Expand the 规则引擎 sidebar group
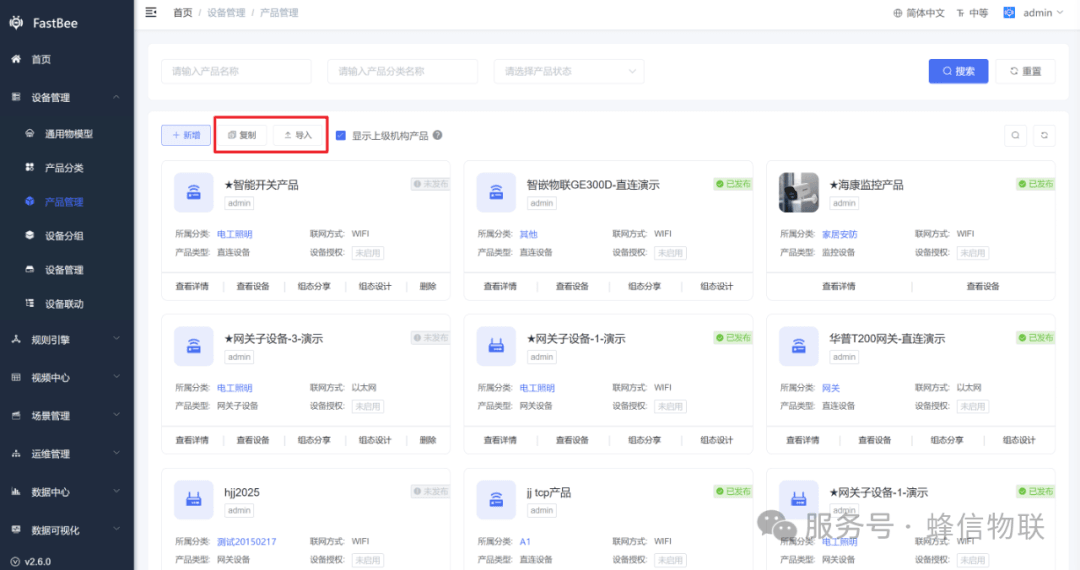 click(67, 339)
